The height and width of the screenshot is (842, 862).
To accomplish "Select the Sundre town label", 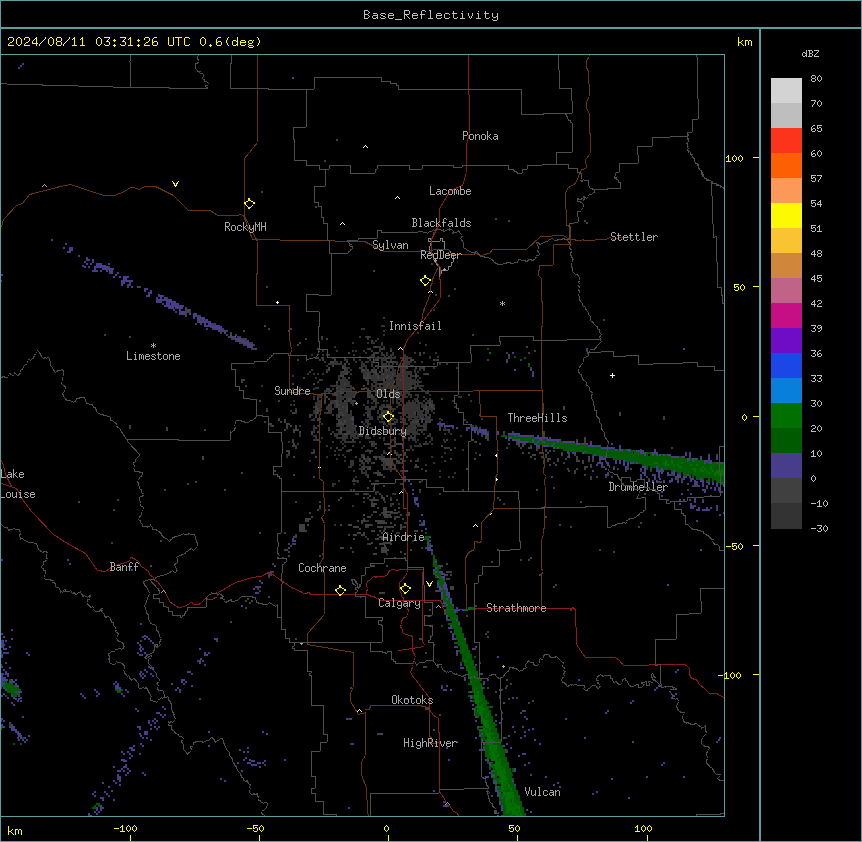I will 292,391.
